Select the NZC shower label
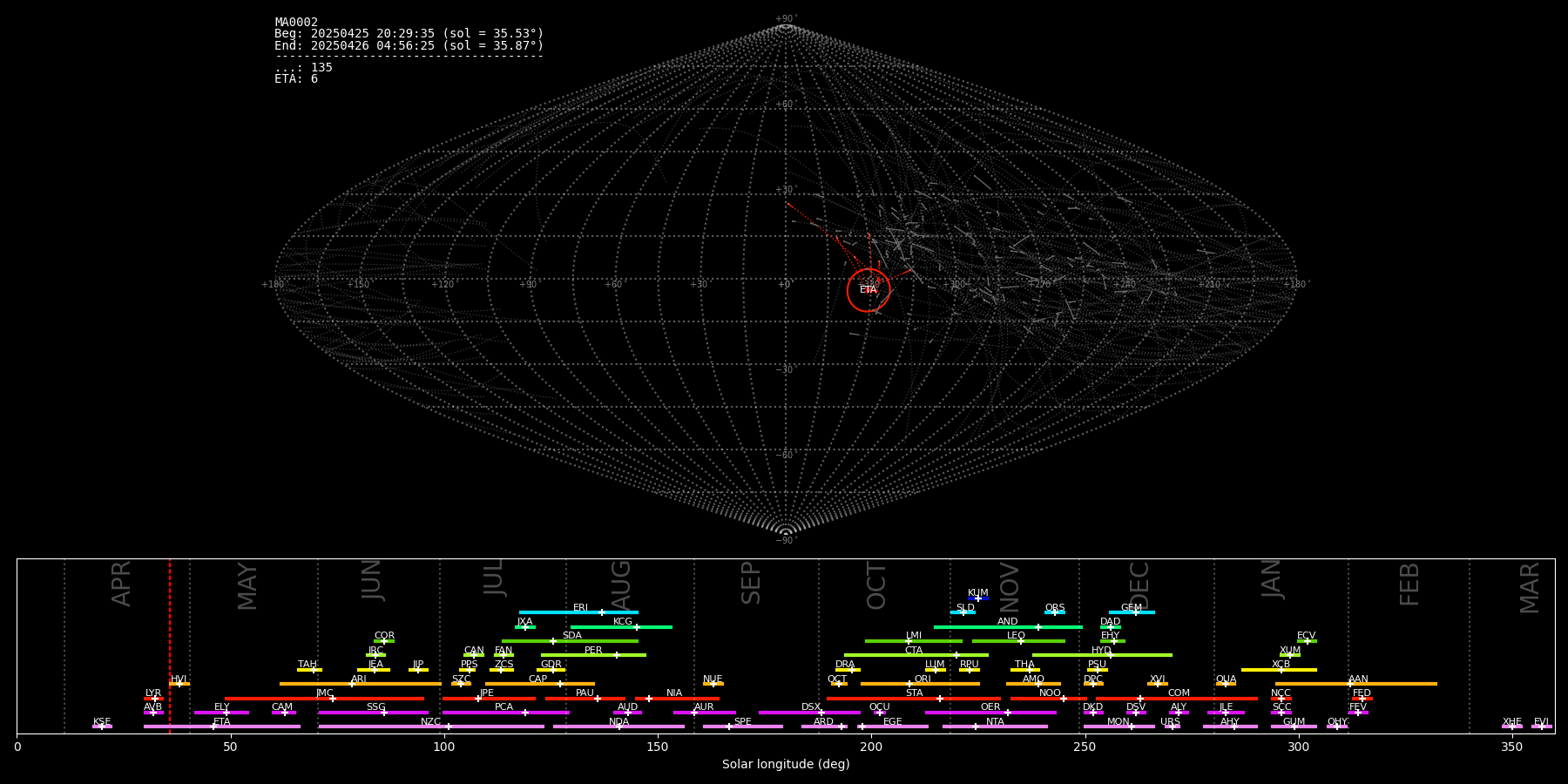This screenshot has height=784, width=1568. pyautogui.click(x=431, y=722)
